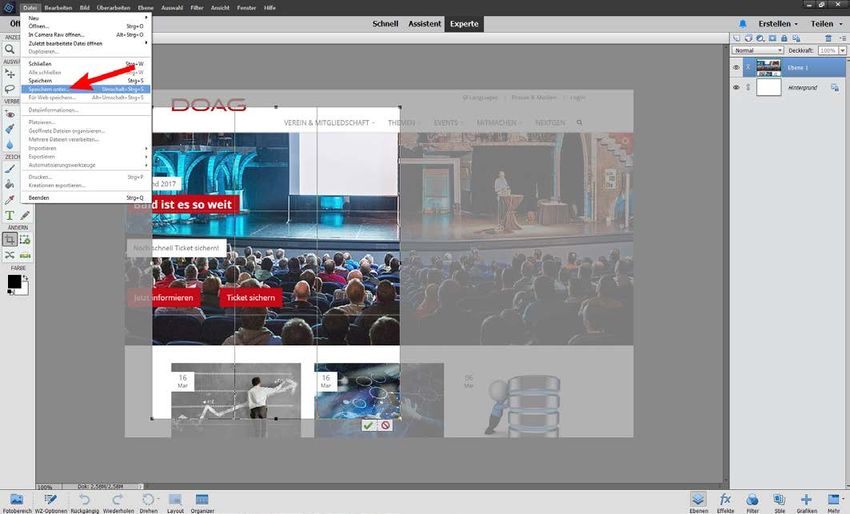Open the Organizer from the bottom bar

[202, 499]
